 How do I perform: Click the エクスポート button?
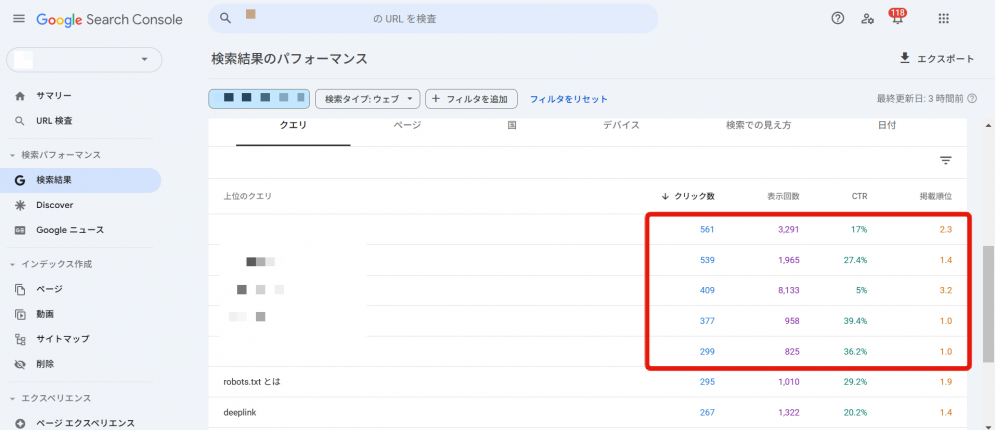click(936, 59)
